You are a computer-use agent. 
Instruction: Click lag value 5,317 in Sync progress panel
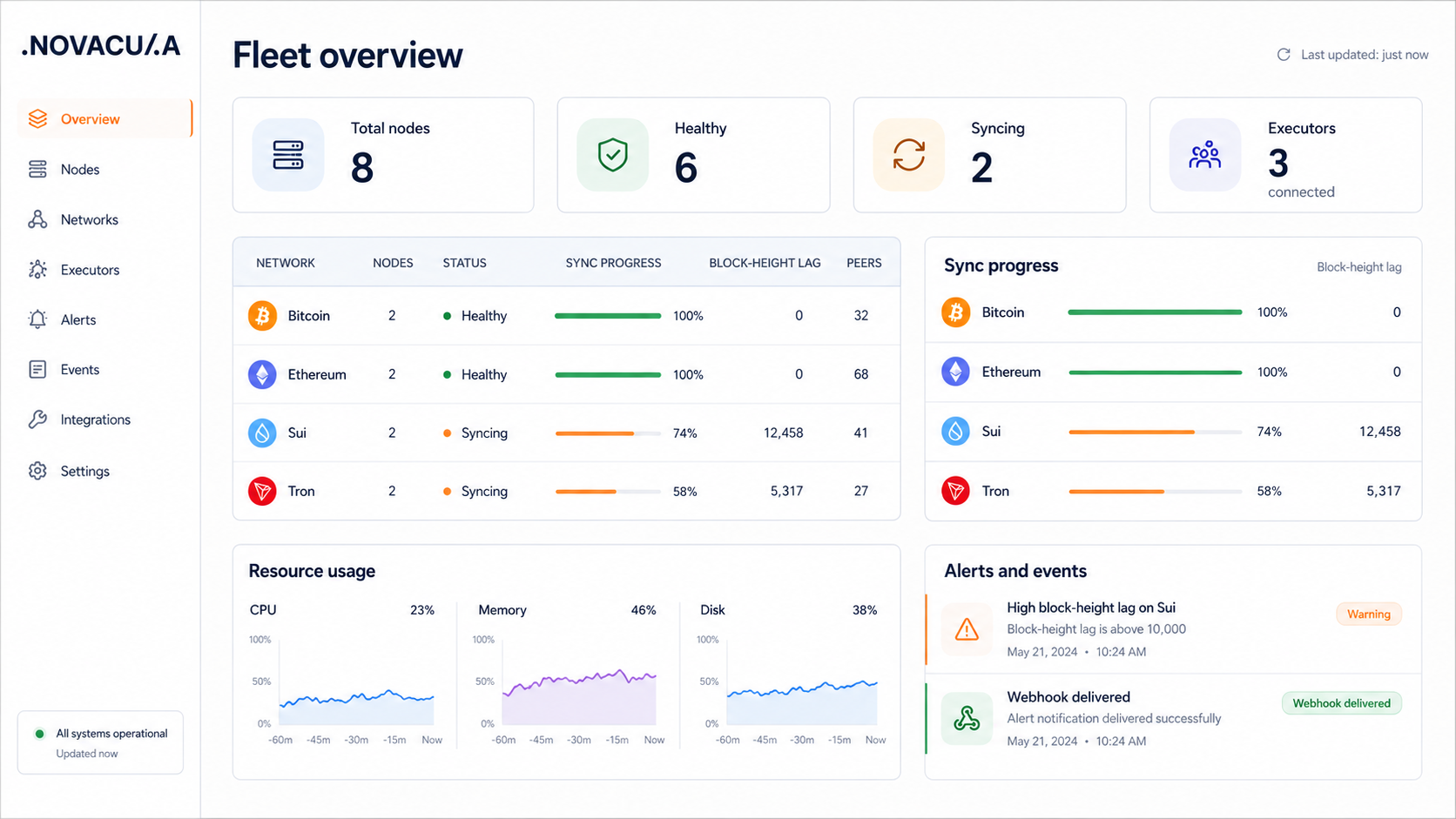point(1384,491)
